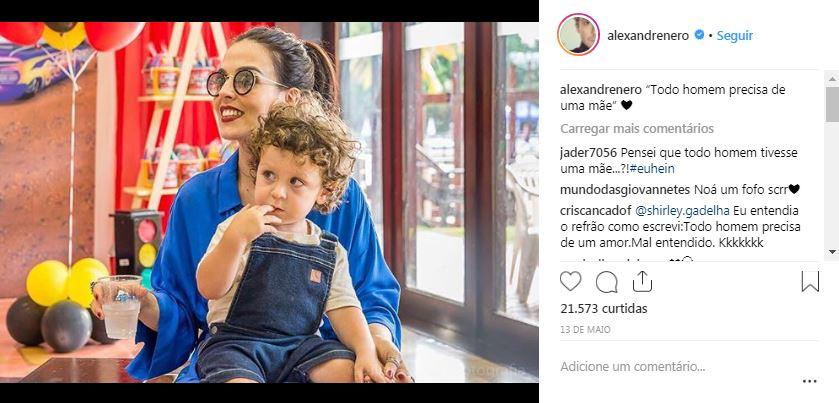This screenshot has height=403, width=839.
Task: Open alexandrenero profile picture story
Action: coord(578,34)
